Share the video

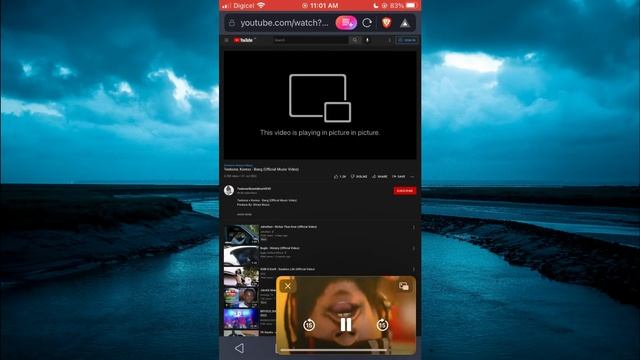380,176
